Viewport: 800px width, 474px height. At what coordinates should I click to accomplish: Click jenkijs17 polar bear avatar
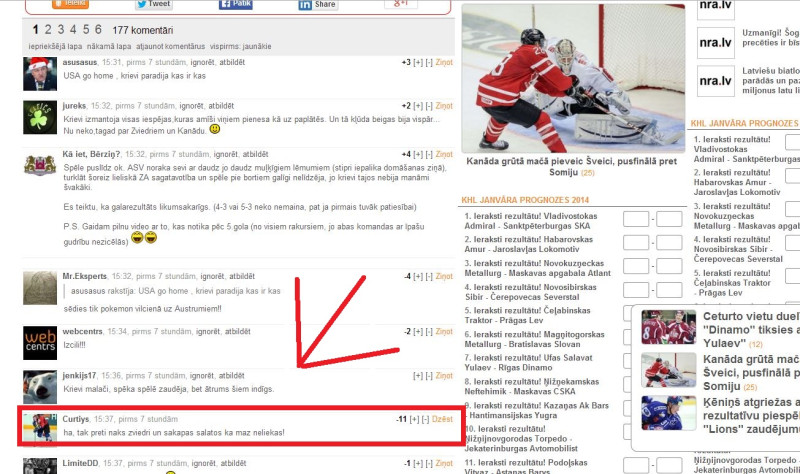[40, 387]
